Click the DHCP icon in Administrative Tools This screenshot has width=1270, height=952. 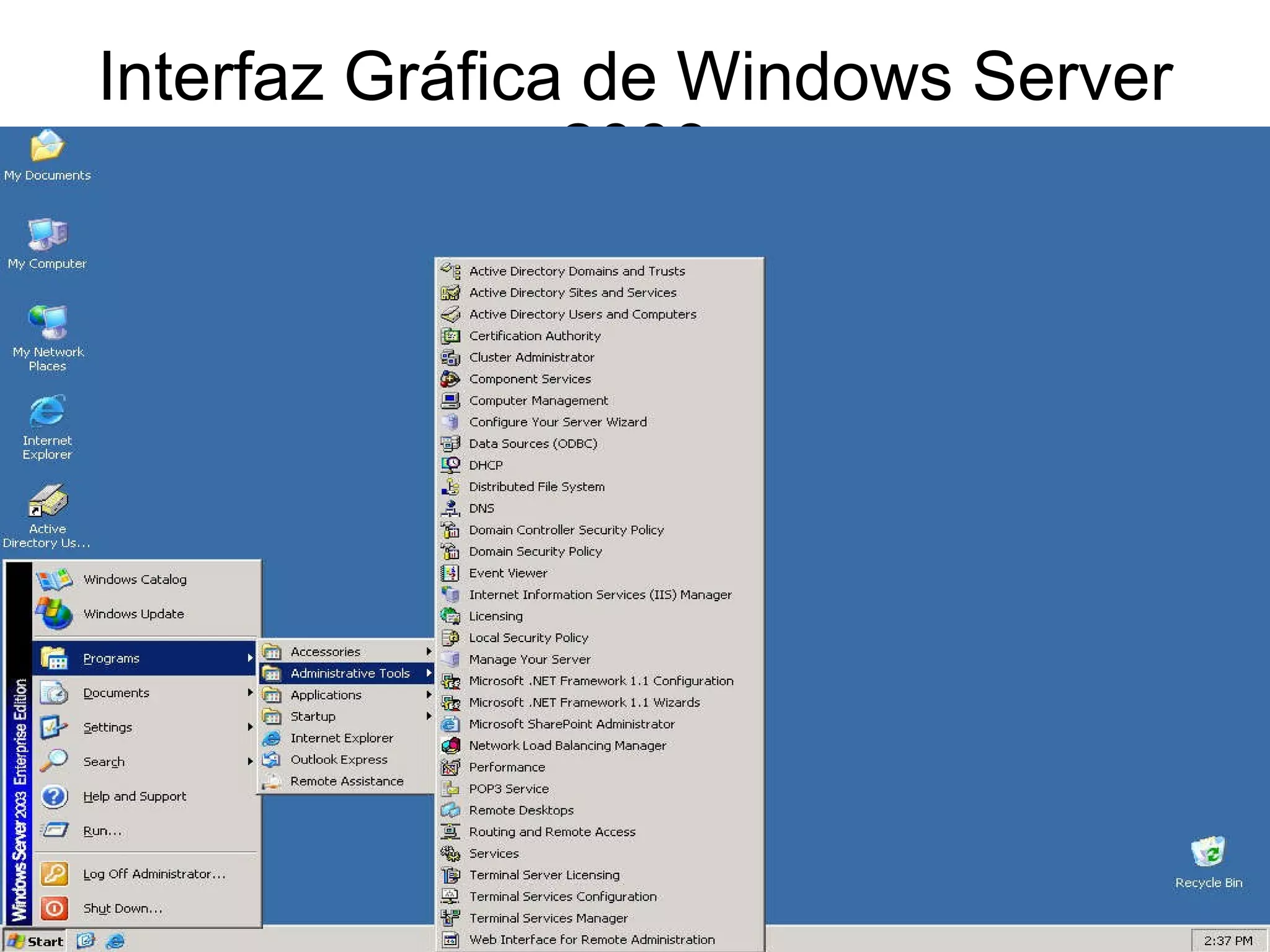tap(450, 465)
